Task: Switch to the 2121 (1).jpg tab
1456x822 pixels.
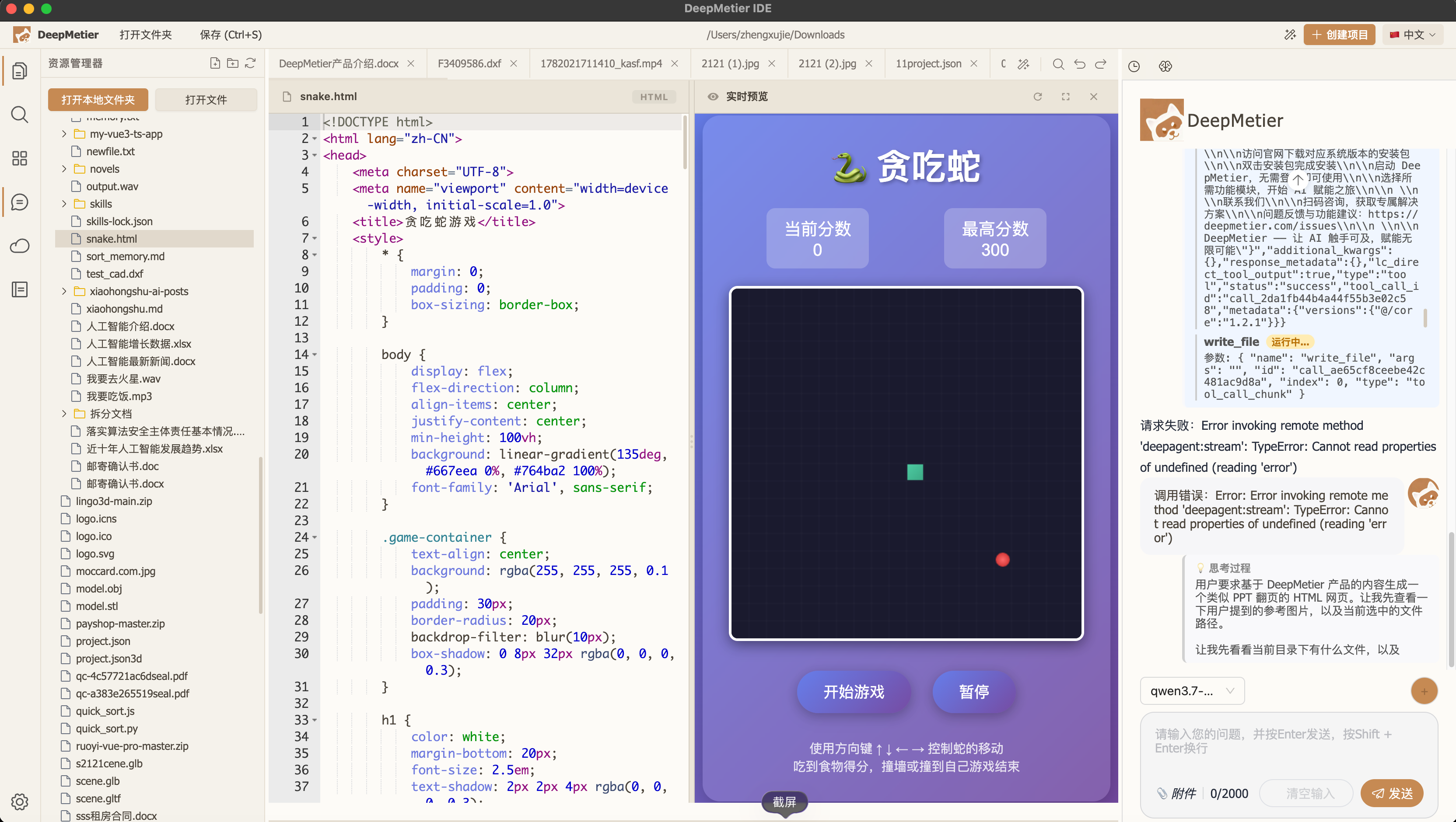Action: tap(730, 63)
